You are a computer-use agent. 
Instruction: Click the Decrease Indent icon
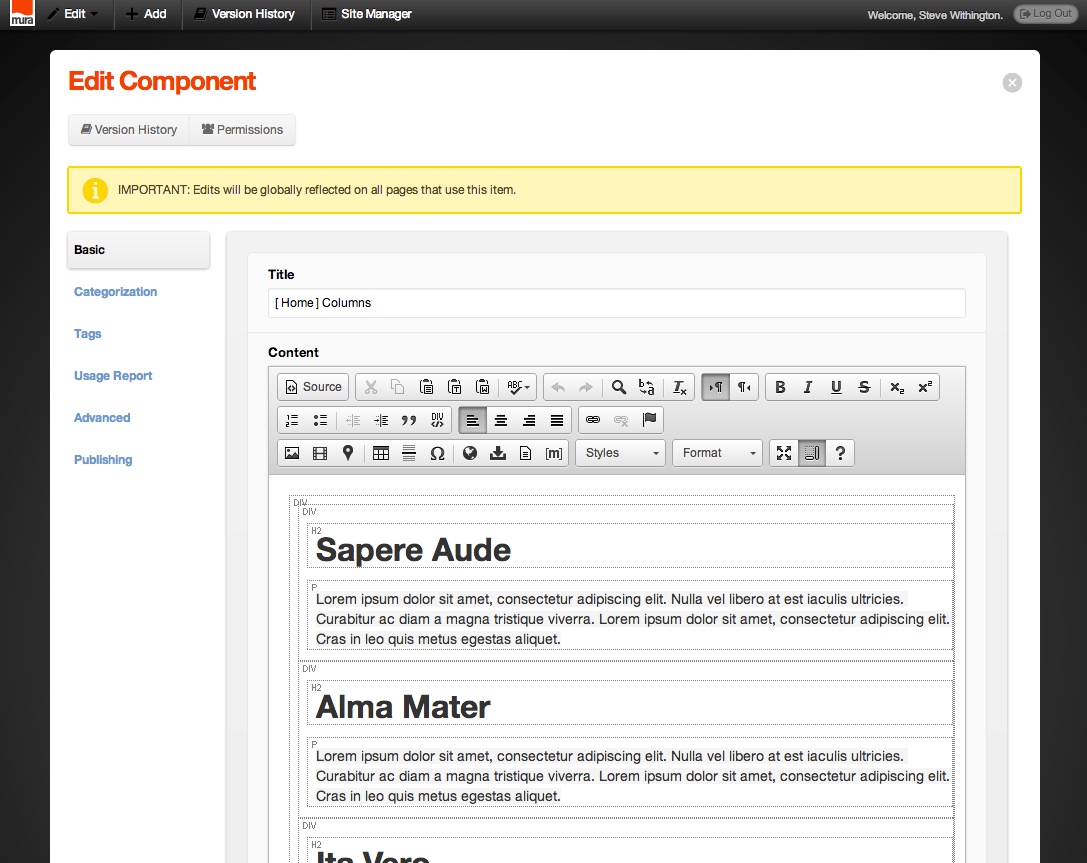click(x=353, y=420)
